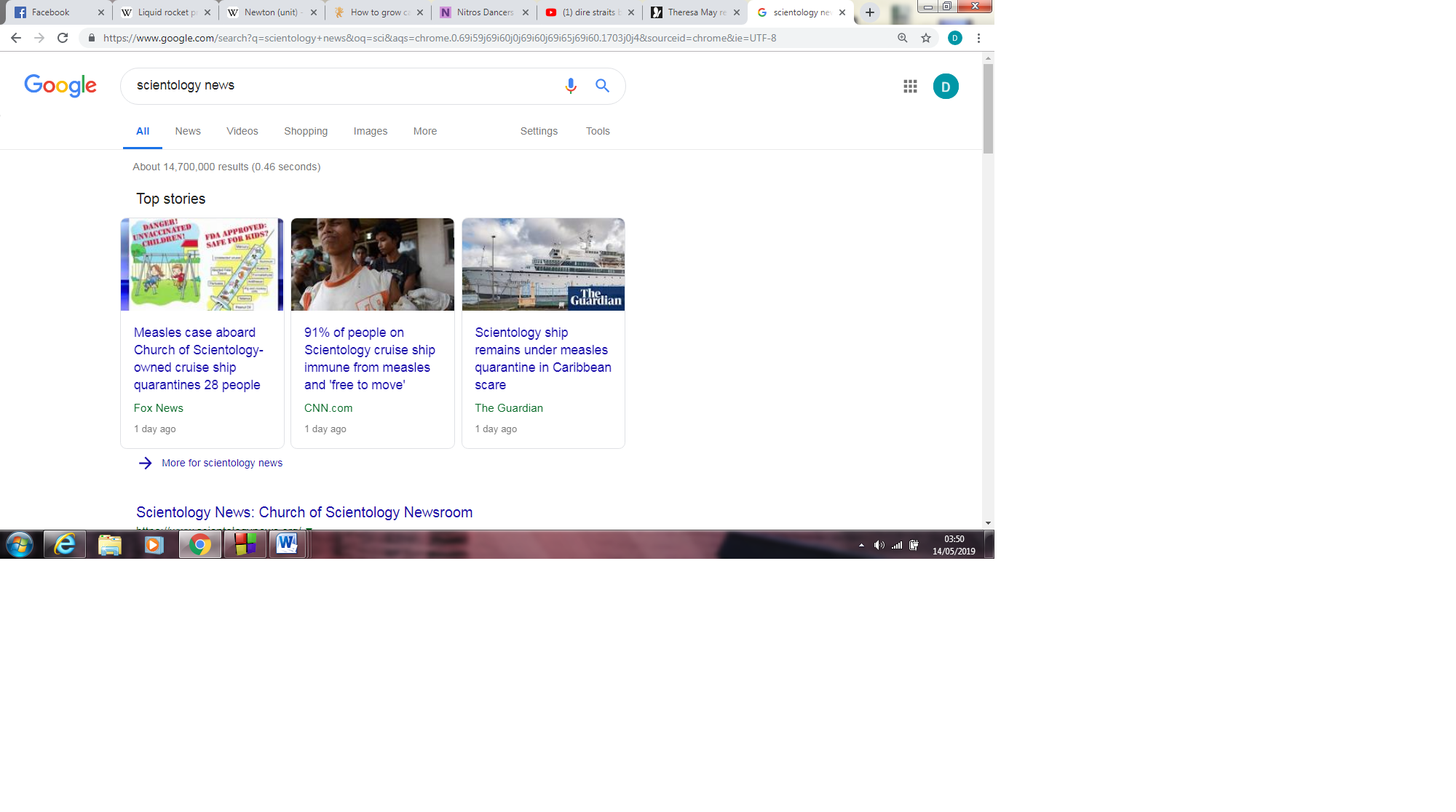The height and width of the screenshot is (812, 1456).
Task: Open Microsoft Word from the taskbar
Action: tap(287, 544)
